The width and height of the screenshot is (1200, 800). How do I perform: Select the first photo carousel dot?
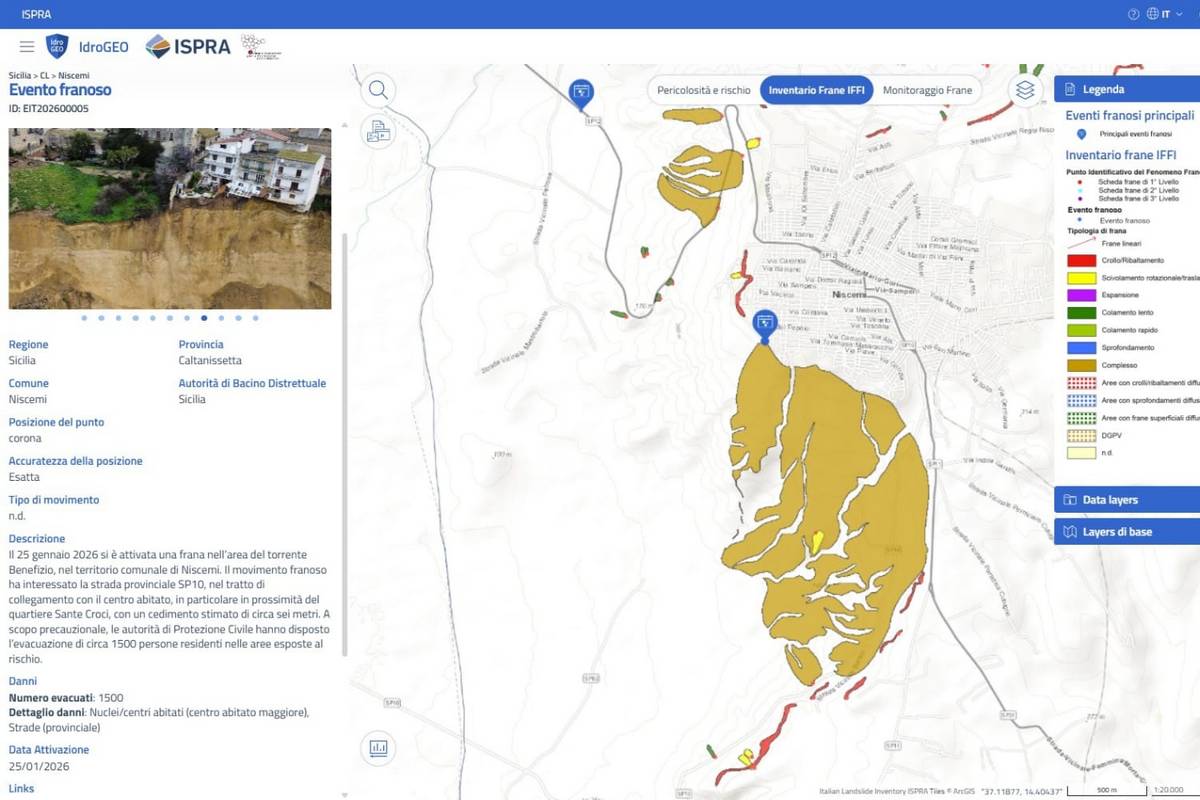(x=84, y=318)
